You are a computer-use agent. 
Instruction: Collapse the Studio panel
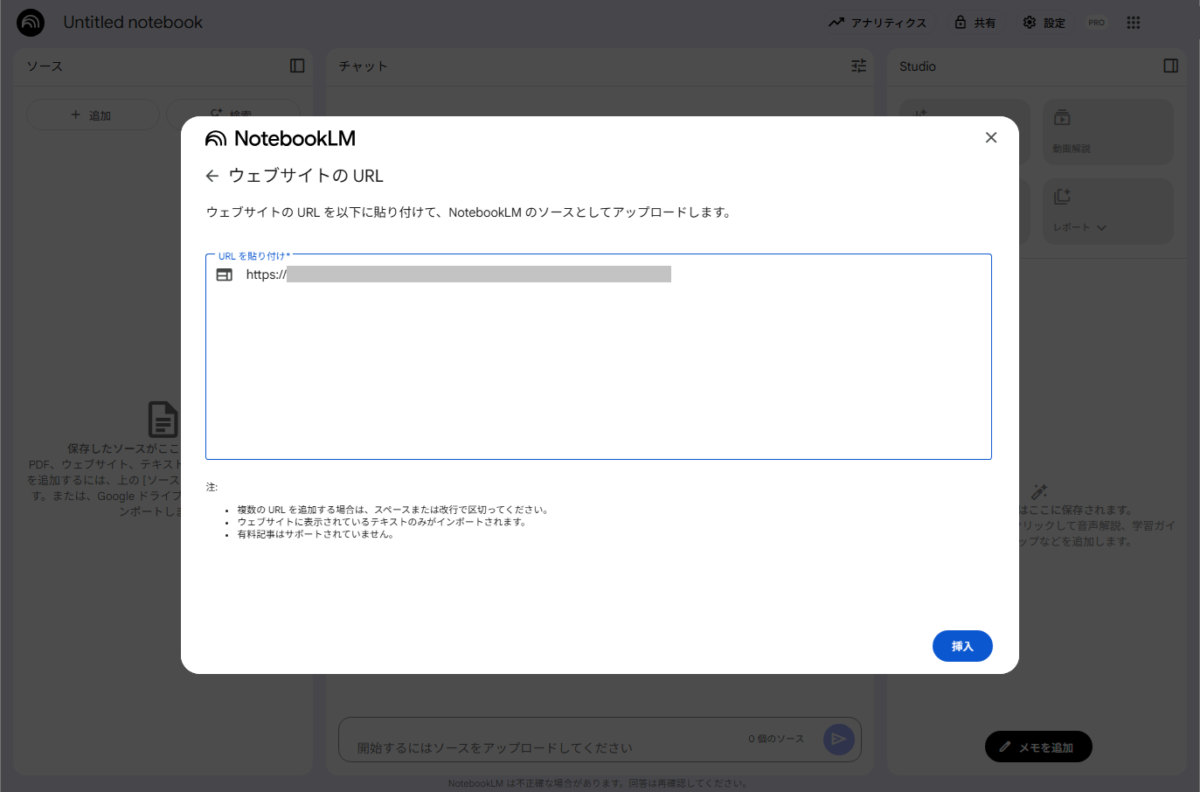pos(1171,66)
